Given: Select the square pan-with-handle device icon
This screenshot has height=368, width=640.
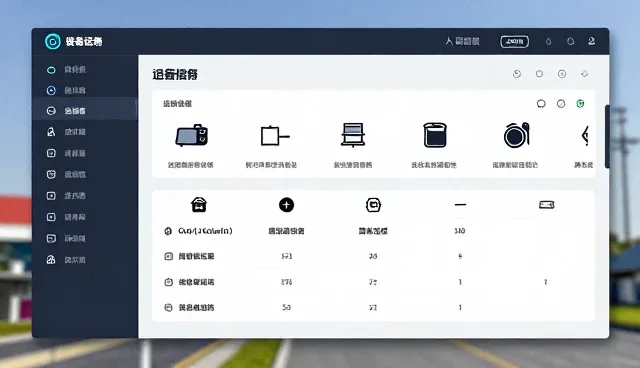Looking at the screenshot, I should click(275, 136).
